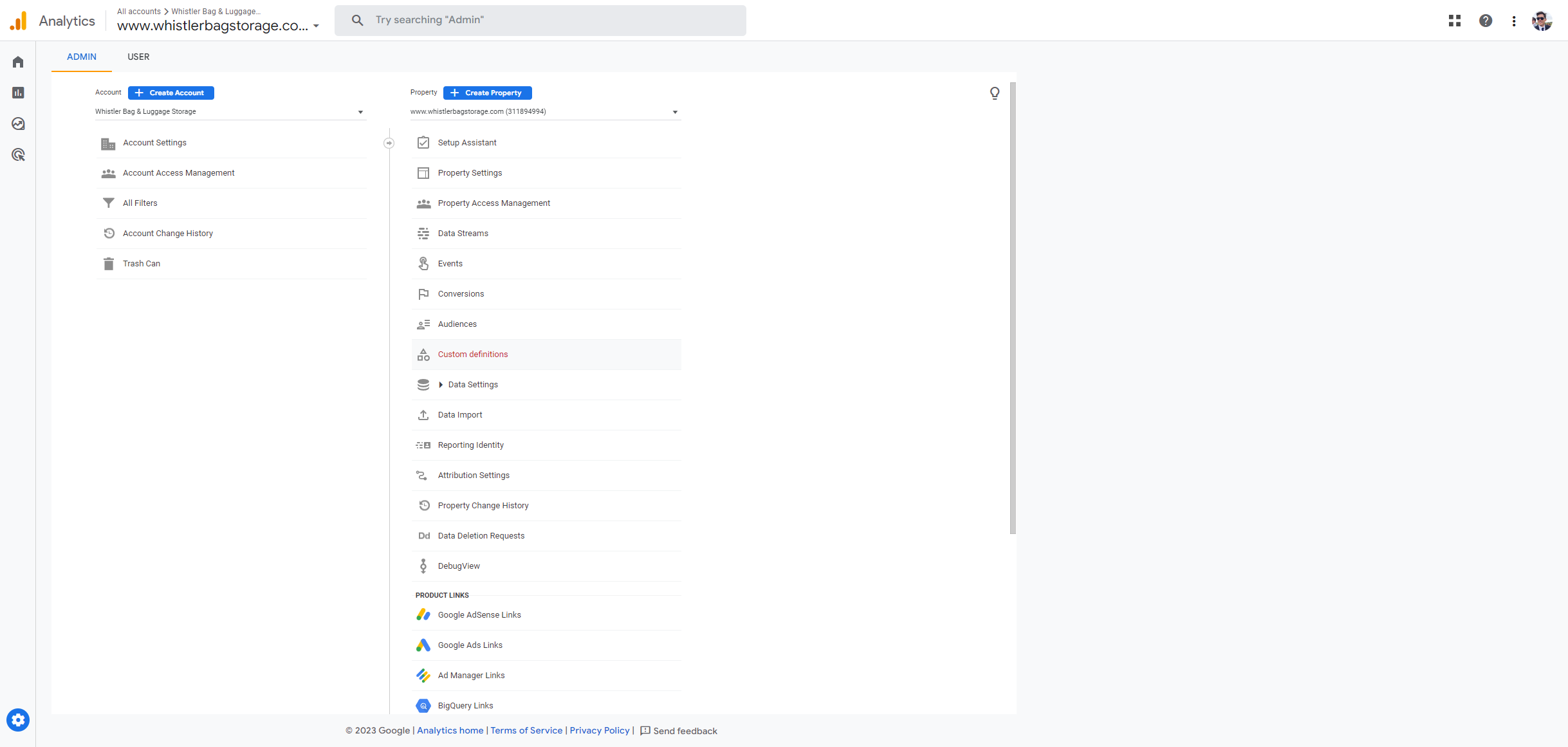Switch to the ADMIN tab

pos(82,57)
